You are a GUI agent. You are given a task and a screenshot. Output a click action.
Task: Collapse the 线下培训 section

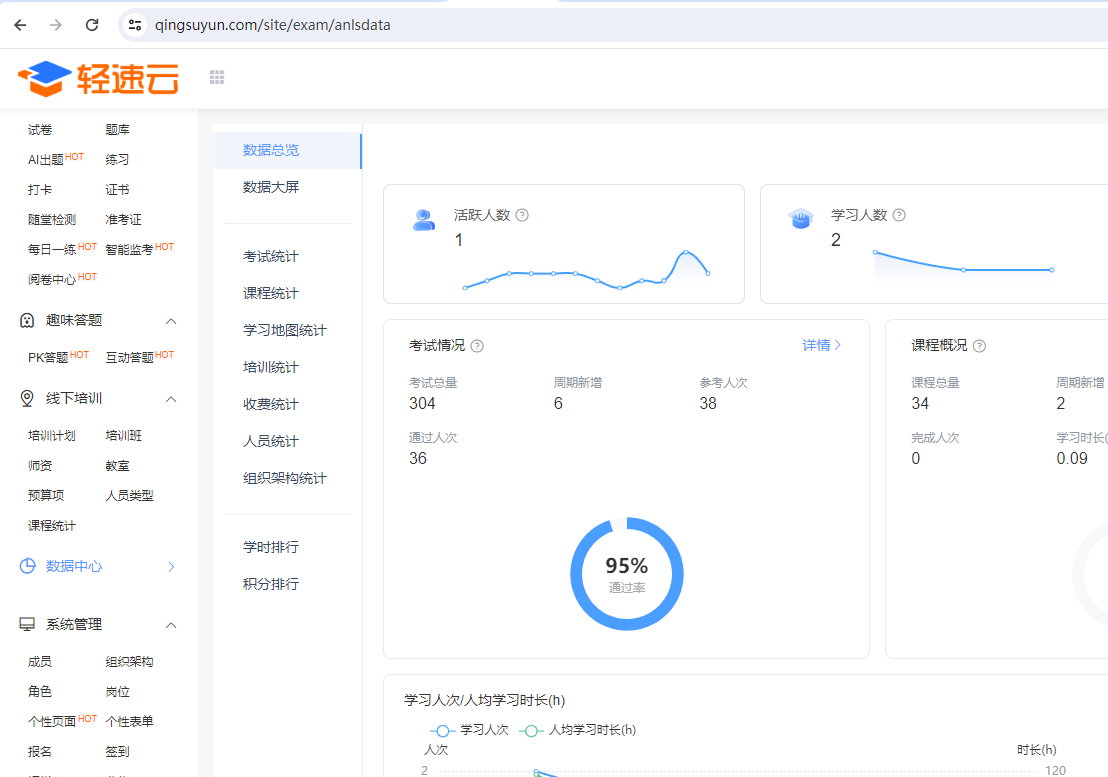point(171,399)
